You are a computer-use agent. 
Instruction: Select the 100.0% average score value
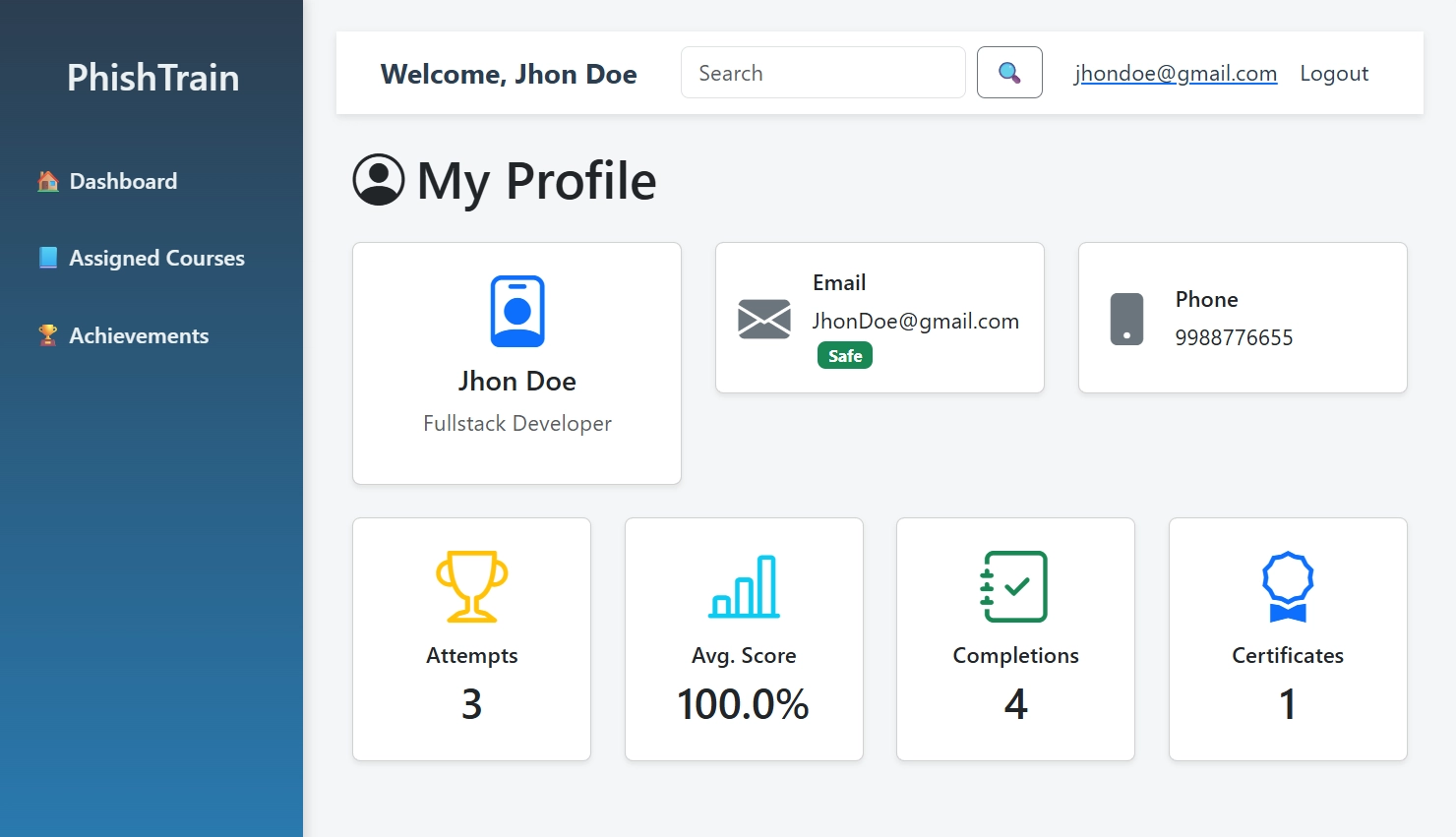(744, 702)
